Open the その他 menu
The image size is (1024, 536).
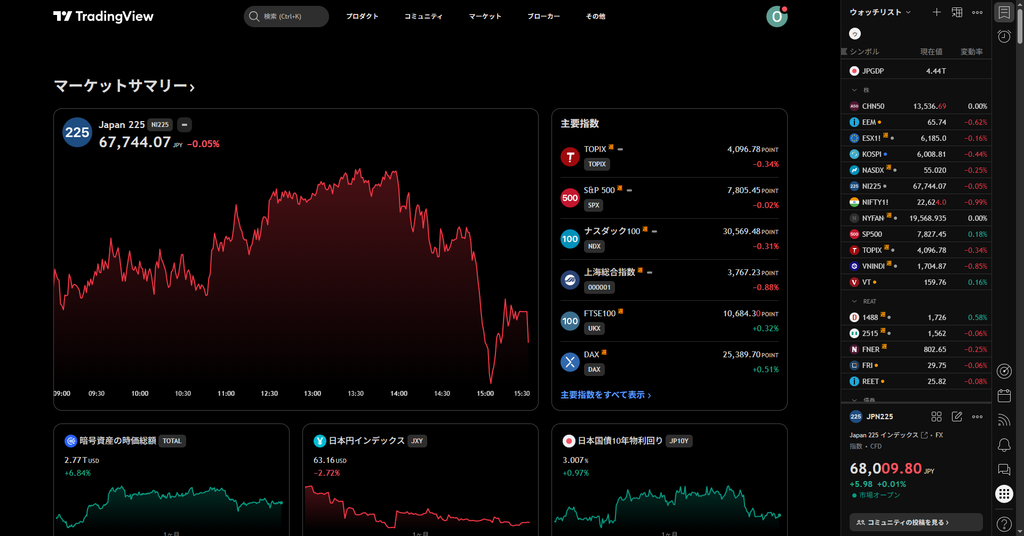tap(596, 16)
